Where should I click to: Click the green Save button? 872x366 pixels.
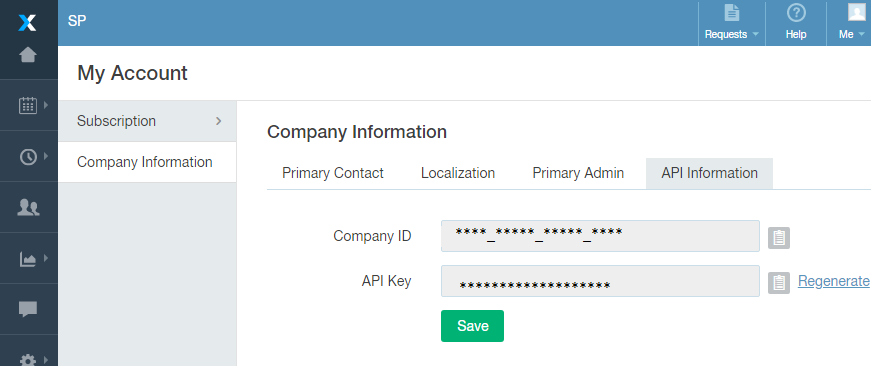tap(472, 326)
